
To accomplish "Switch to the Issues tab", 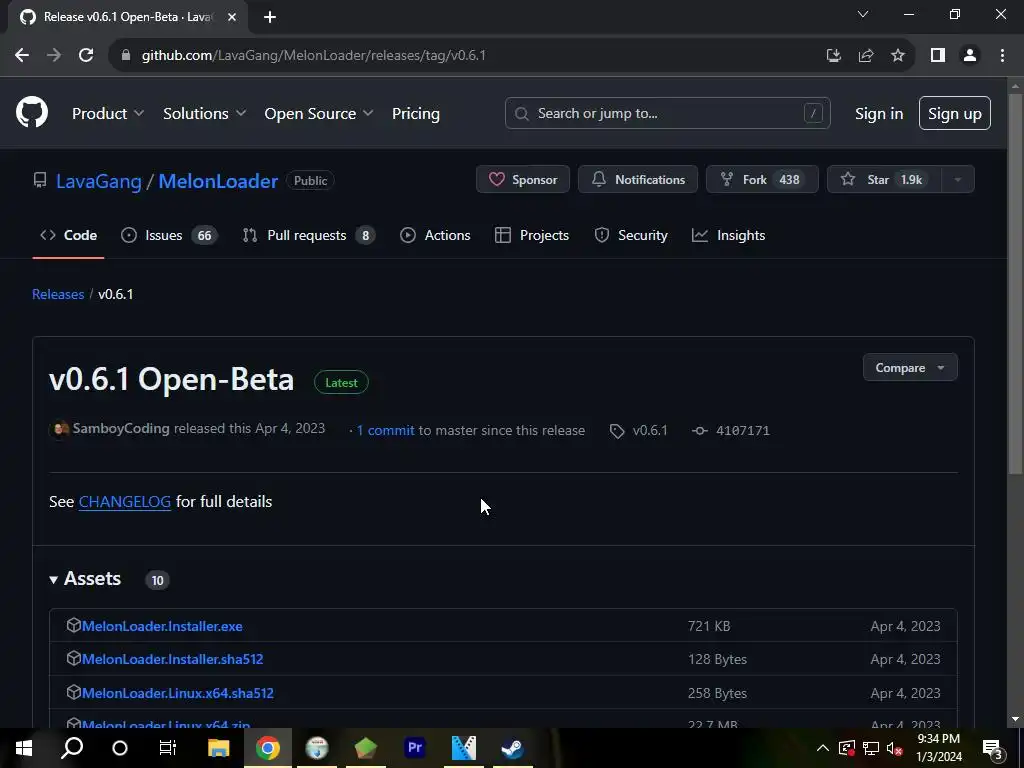I will pos(169,235).
